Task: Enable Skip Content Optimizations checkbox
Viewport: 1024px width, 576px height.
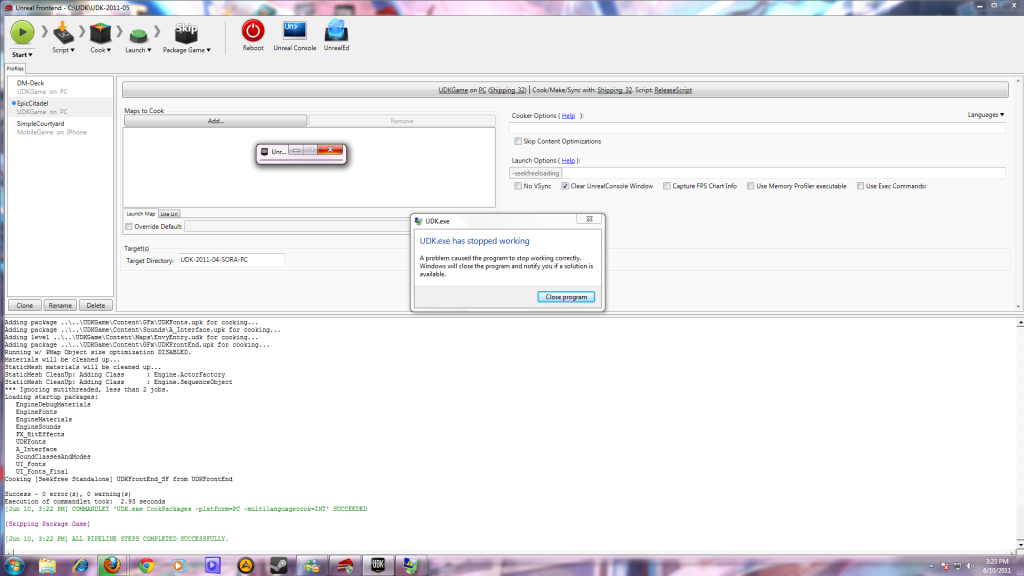Action: pyautogui.click(x=518, y=141)
